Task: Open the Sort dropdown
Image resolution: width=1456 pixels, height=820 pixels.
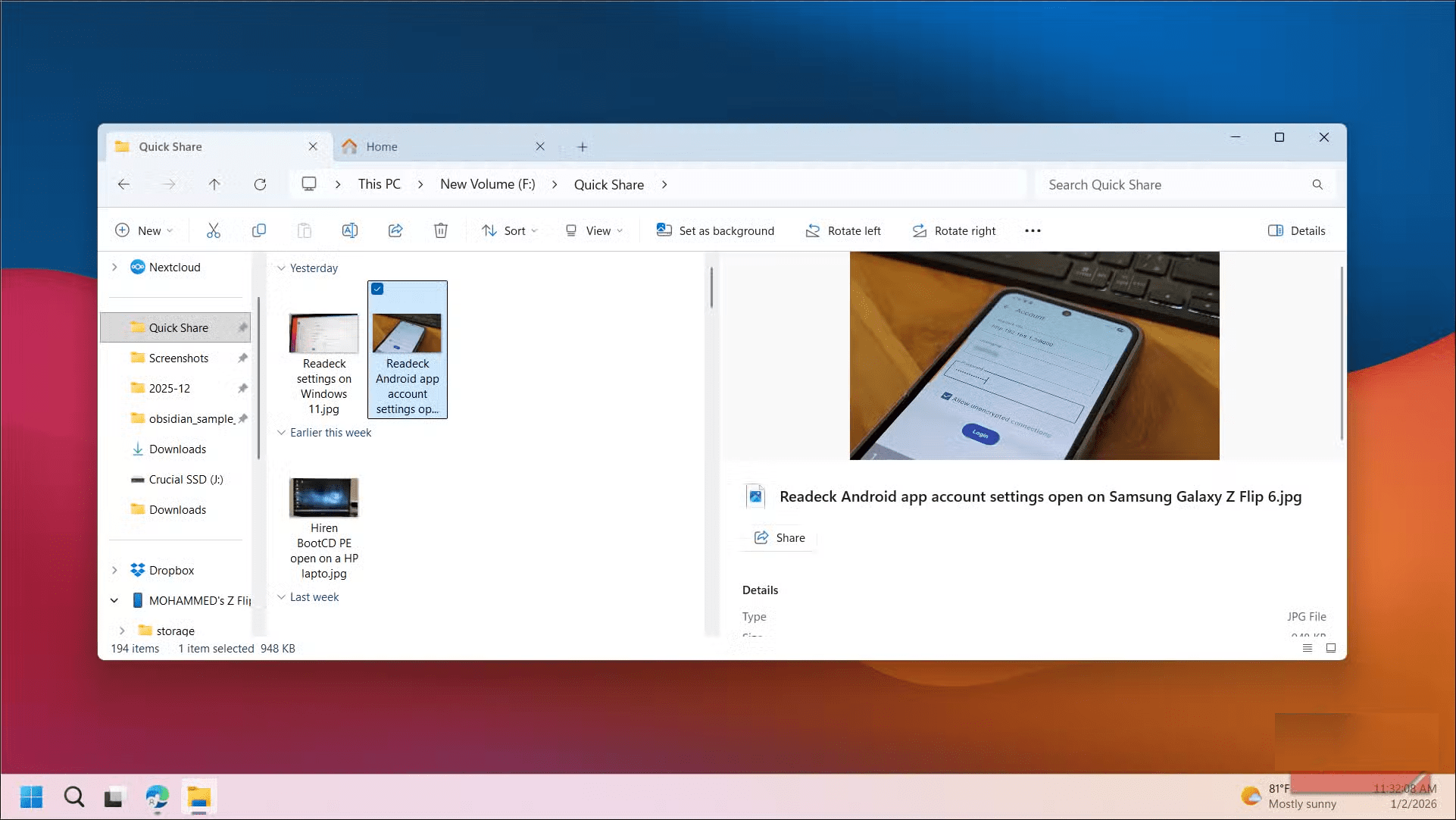Action: tap(510, 230)
